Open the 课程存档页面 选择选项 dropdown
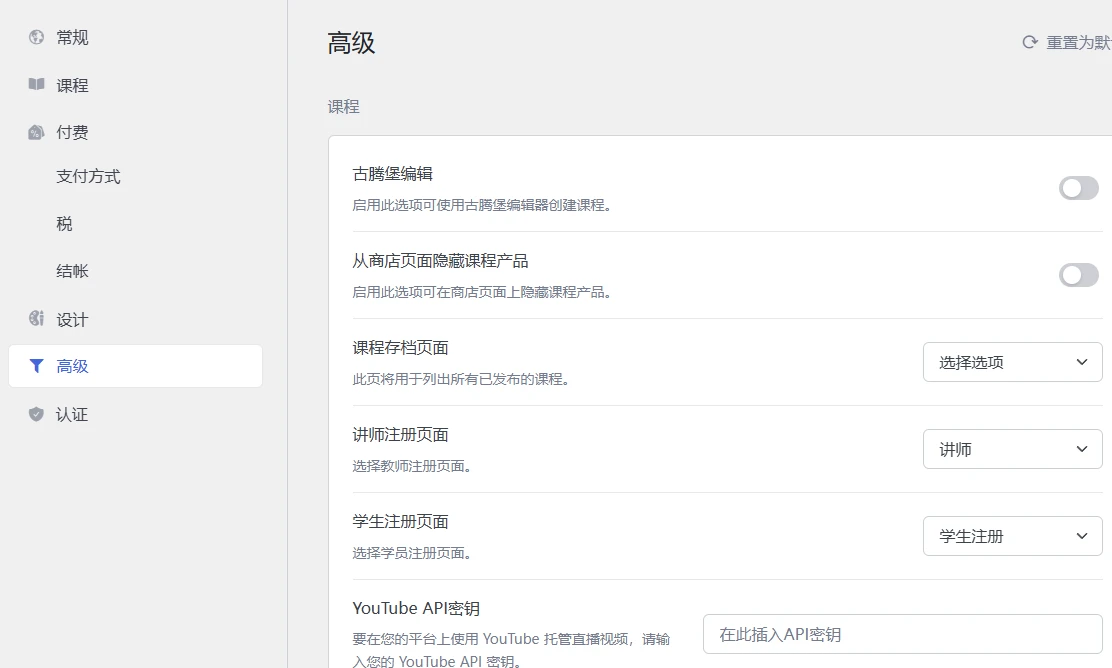This screenshot has width=1112, height=668. point(1012,362)
